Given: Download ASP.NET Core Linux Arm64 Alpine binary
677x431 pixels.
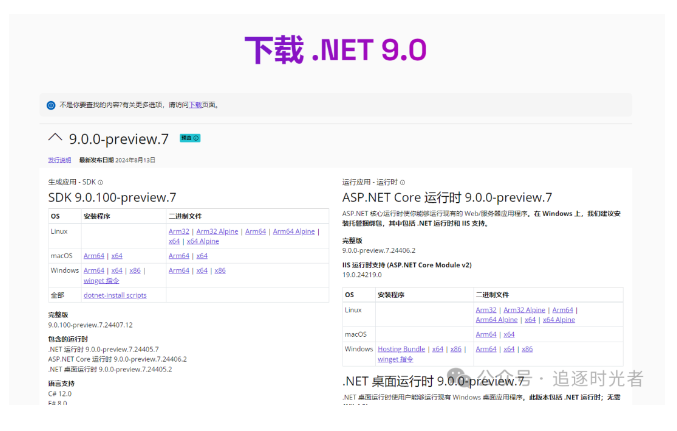Looking at the screenshot, I should [497, 320].
